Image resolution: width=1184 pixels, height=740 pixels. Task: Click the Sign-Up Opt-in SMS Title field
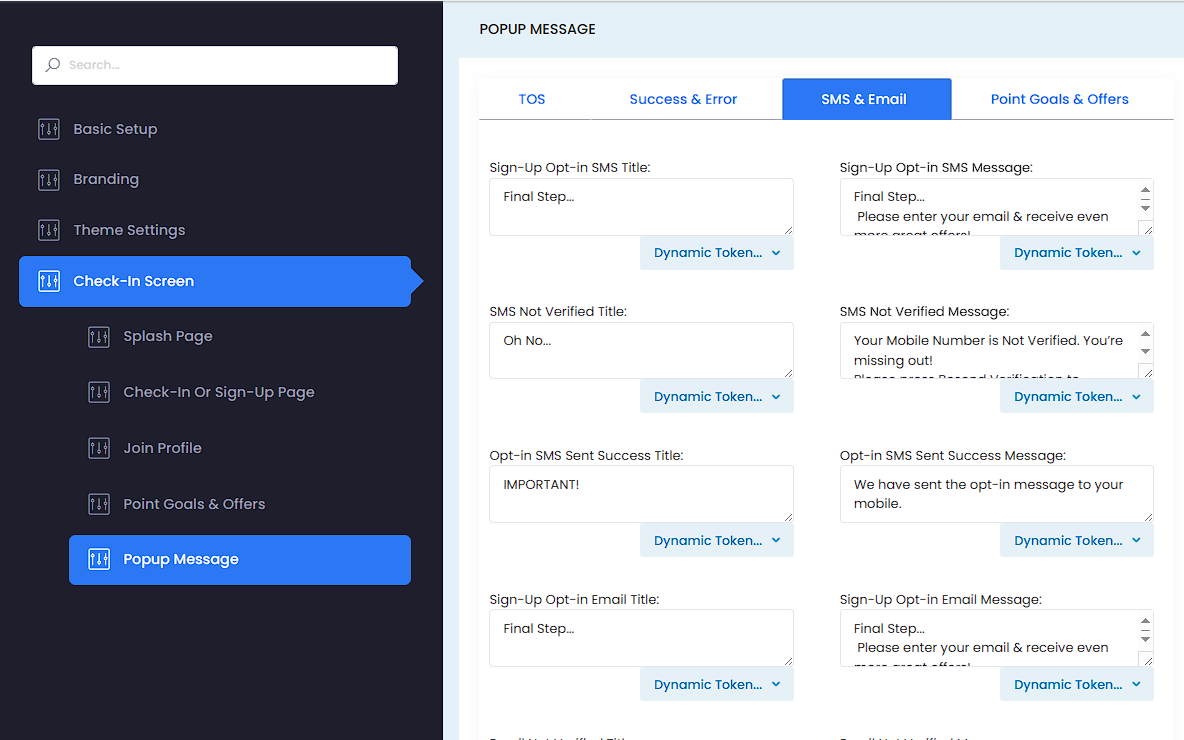pos(641,207)
